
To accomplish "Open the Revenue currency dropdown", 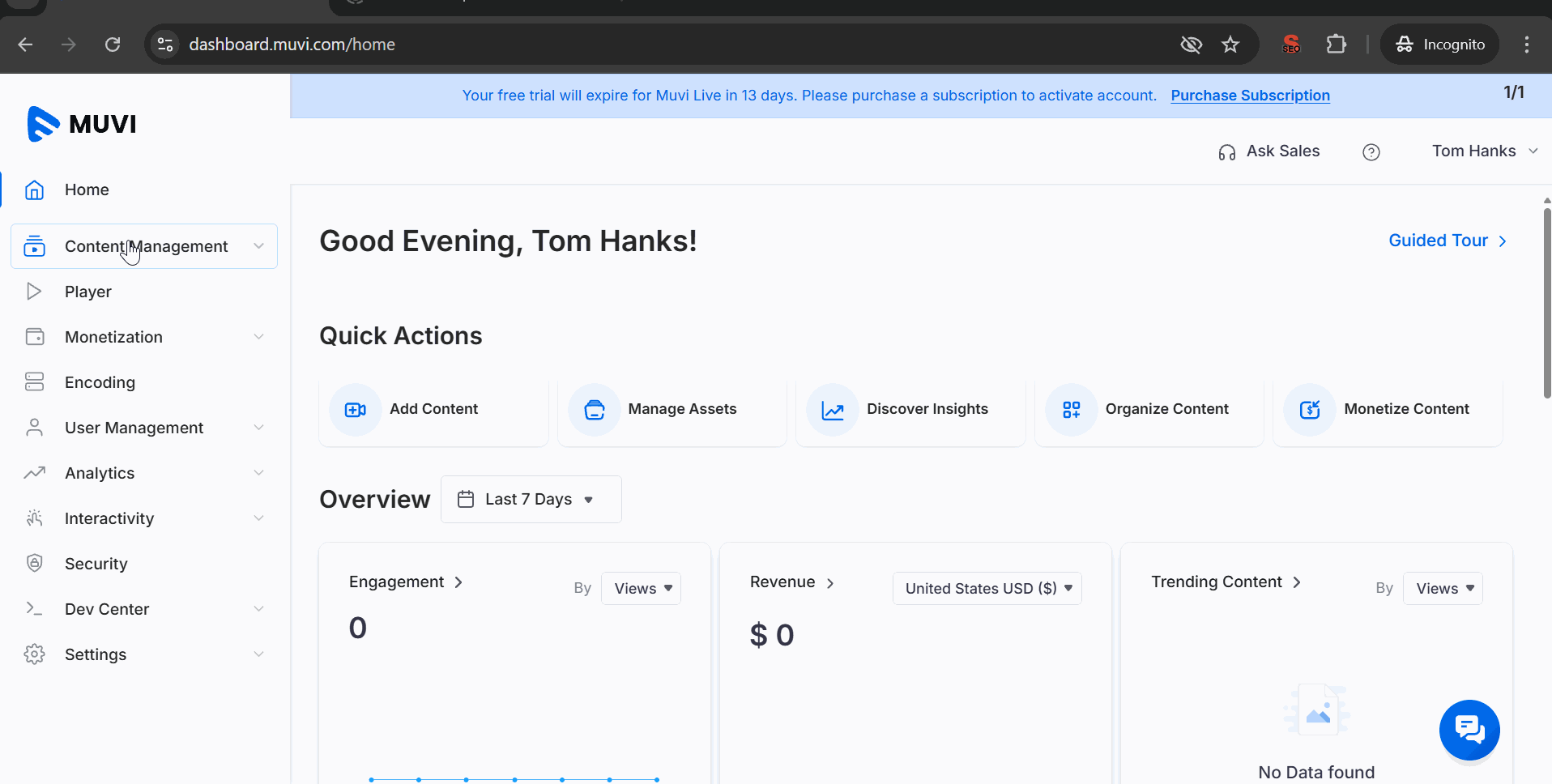I will point(987,589).
